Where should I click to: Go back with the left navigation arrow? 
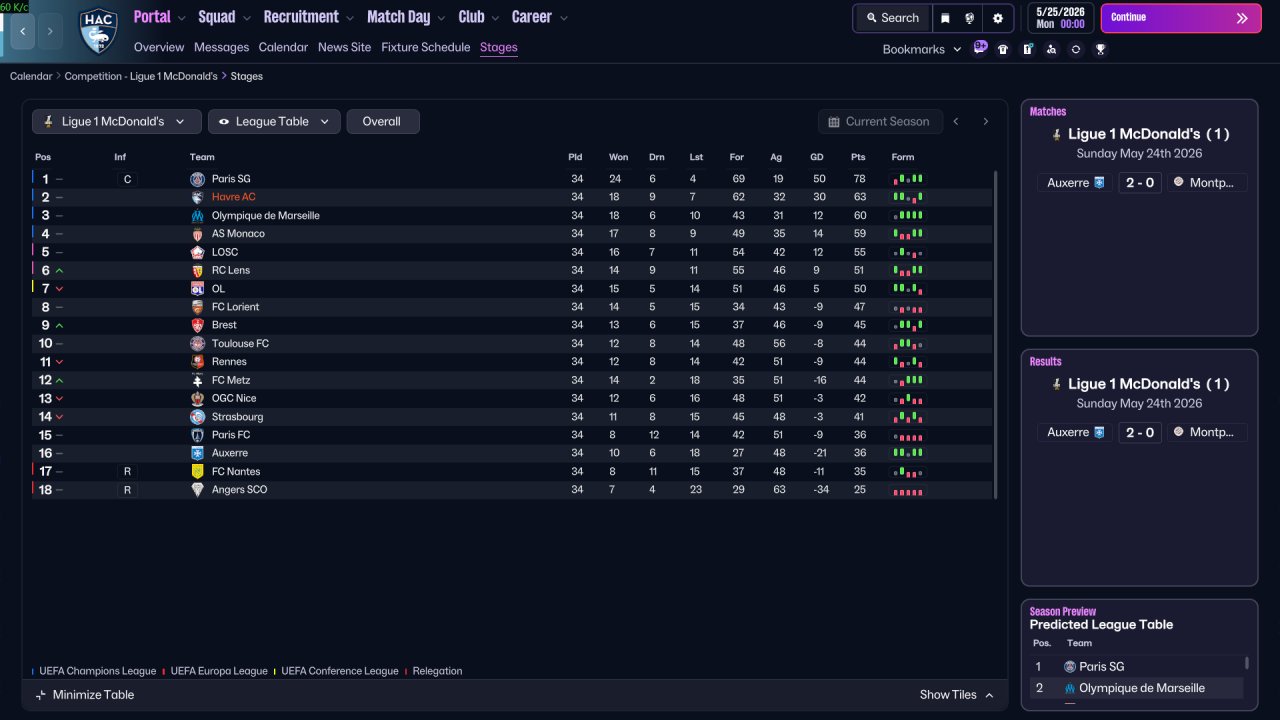(23, 31)
